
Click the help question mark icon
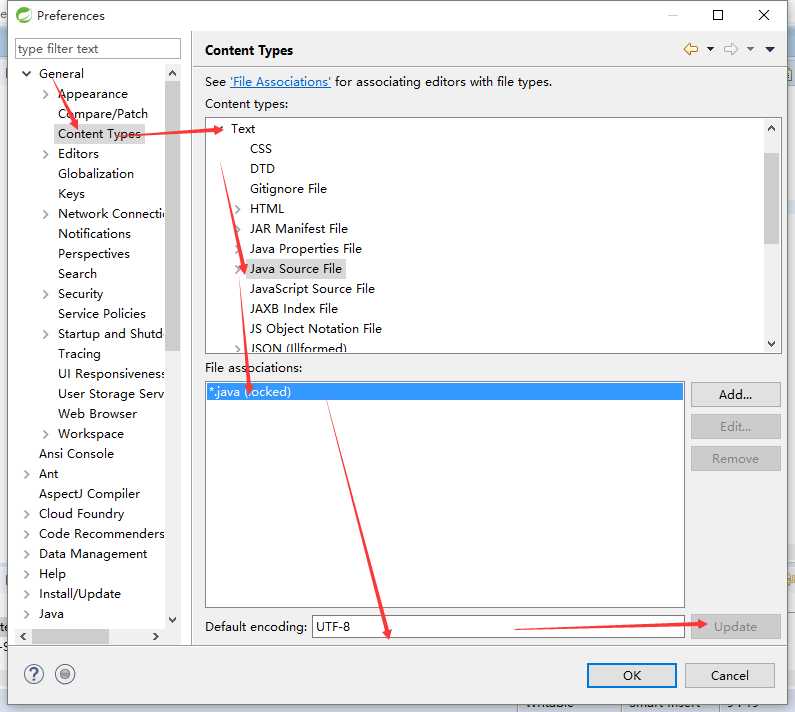tap(33, 674)
